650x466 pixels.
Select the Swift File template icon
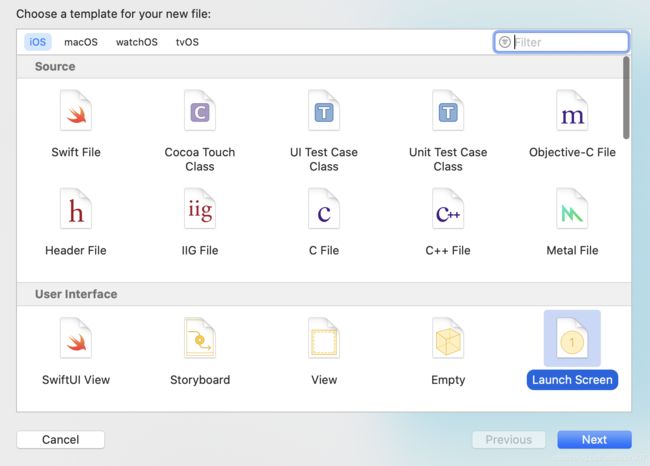tap(76, 110)
